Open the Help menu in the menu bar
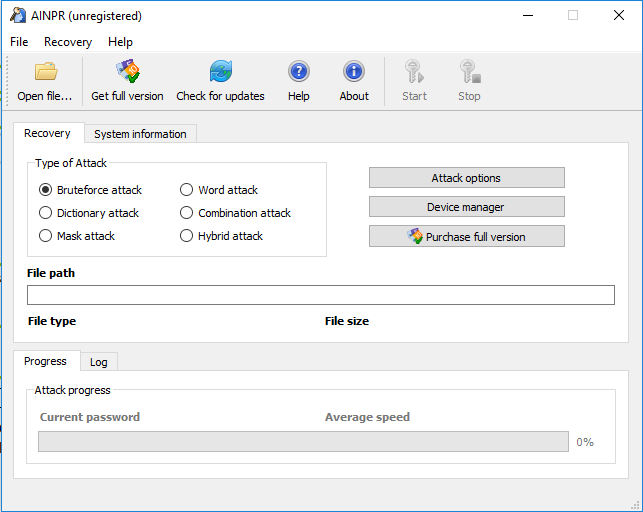 pyautogui.click(x=120, y=42)
